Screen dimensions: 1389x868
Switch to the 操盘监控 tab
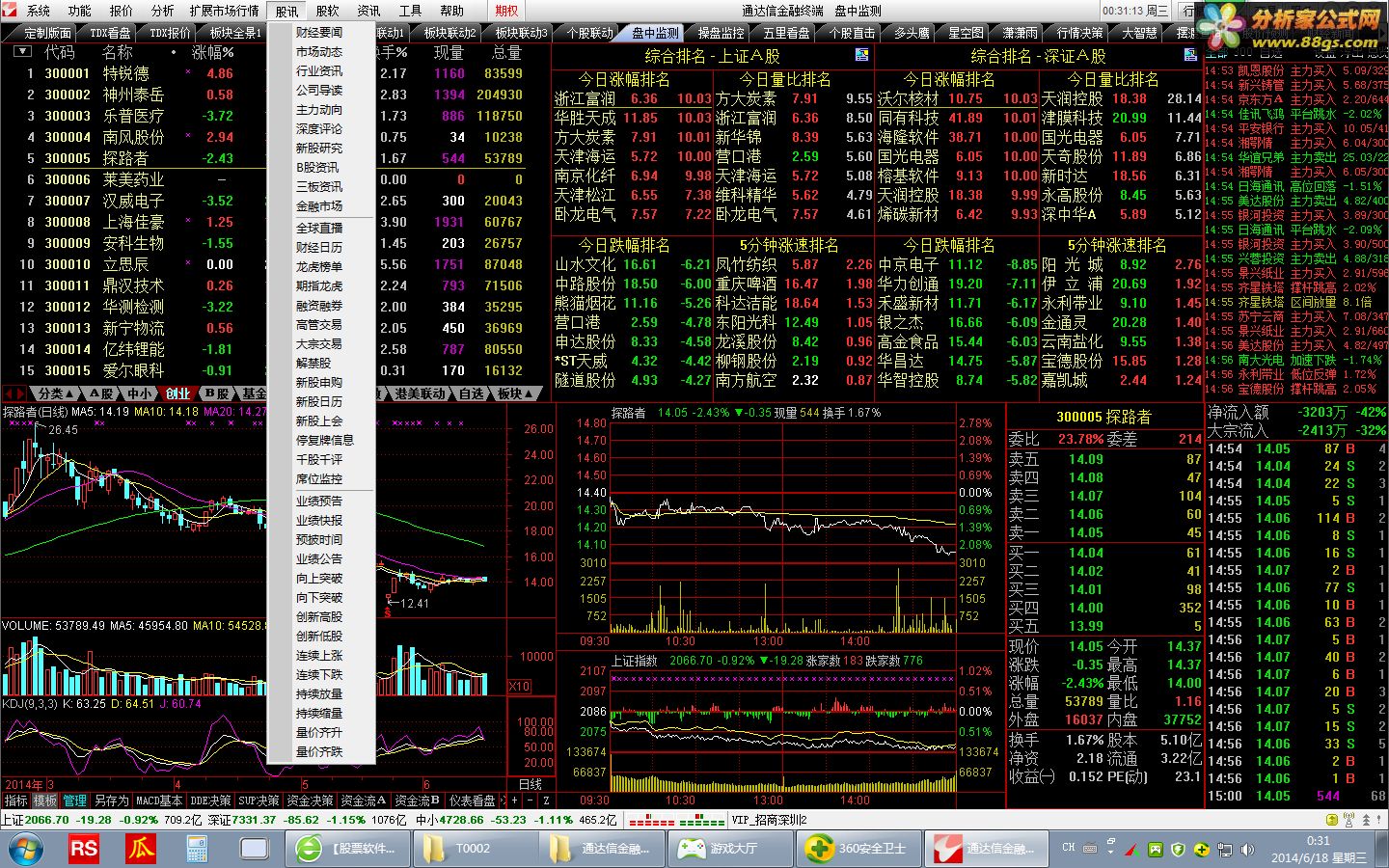click(x=722, y=33)
